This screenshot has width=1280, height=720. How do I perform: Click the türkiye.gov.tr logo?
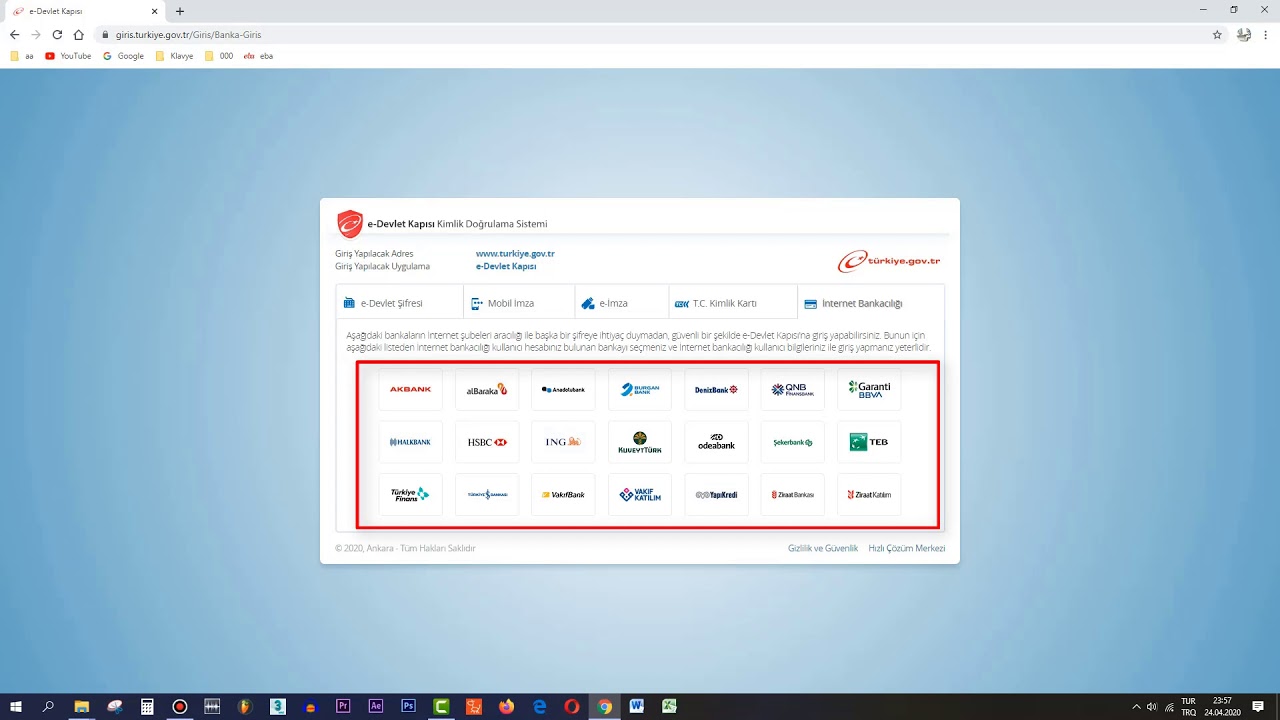(x=889, y=261)
